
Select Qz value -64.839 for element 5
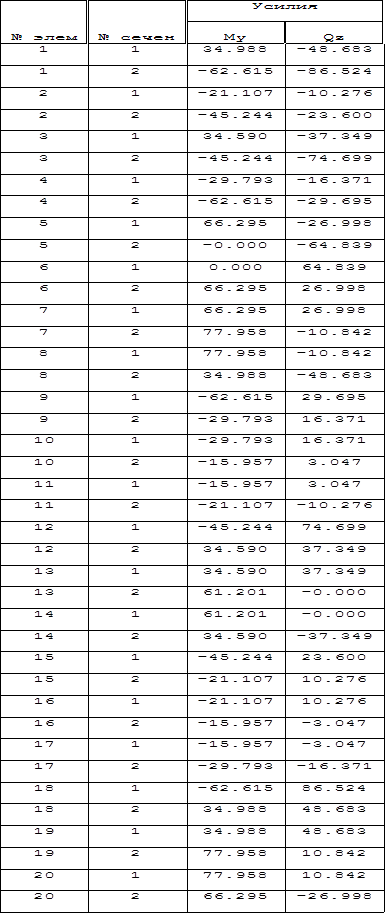click(334, 245)
